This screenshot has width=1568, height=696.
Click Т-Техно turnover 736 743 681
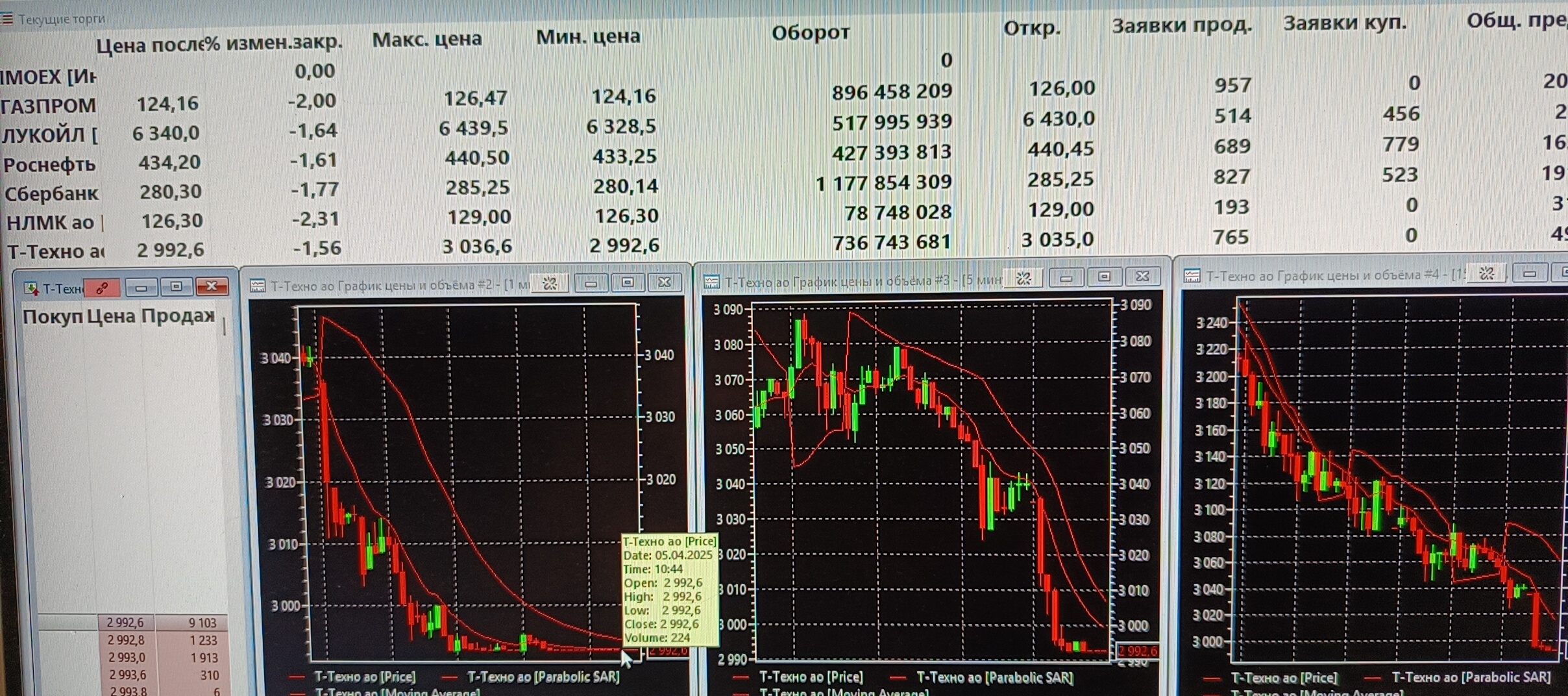[892, 243]
